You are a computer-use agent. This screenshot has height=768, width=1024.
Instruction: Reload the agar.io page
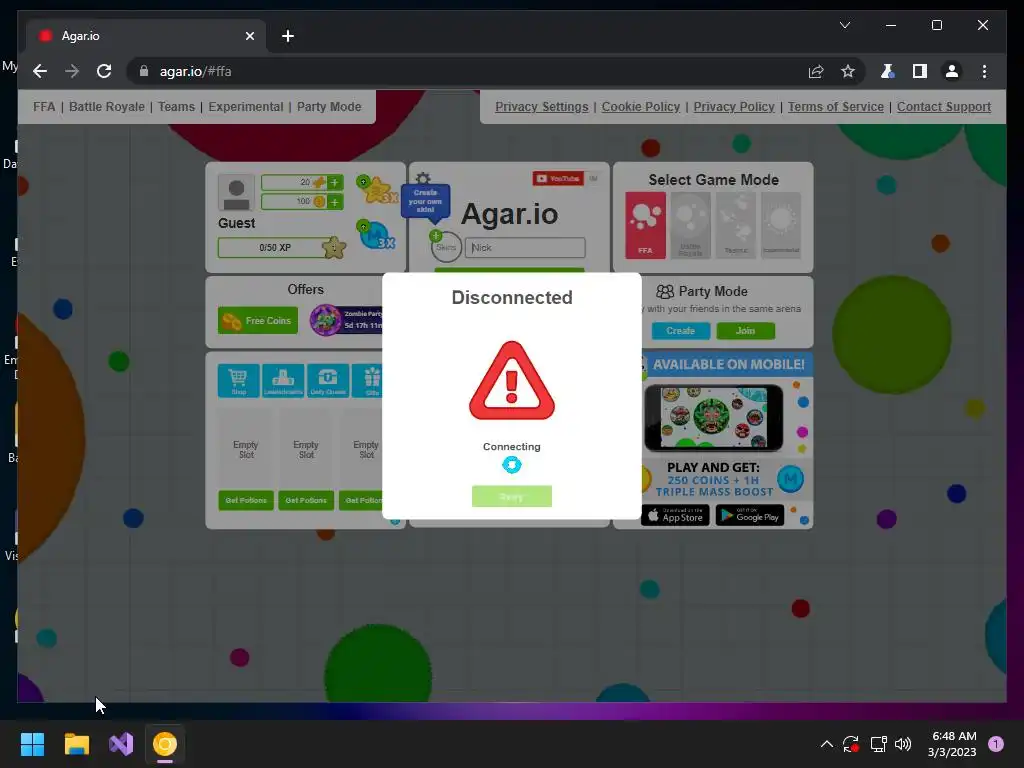[x=104, y=71]
